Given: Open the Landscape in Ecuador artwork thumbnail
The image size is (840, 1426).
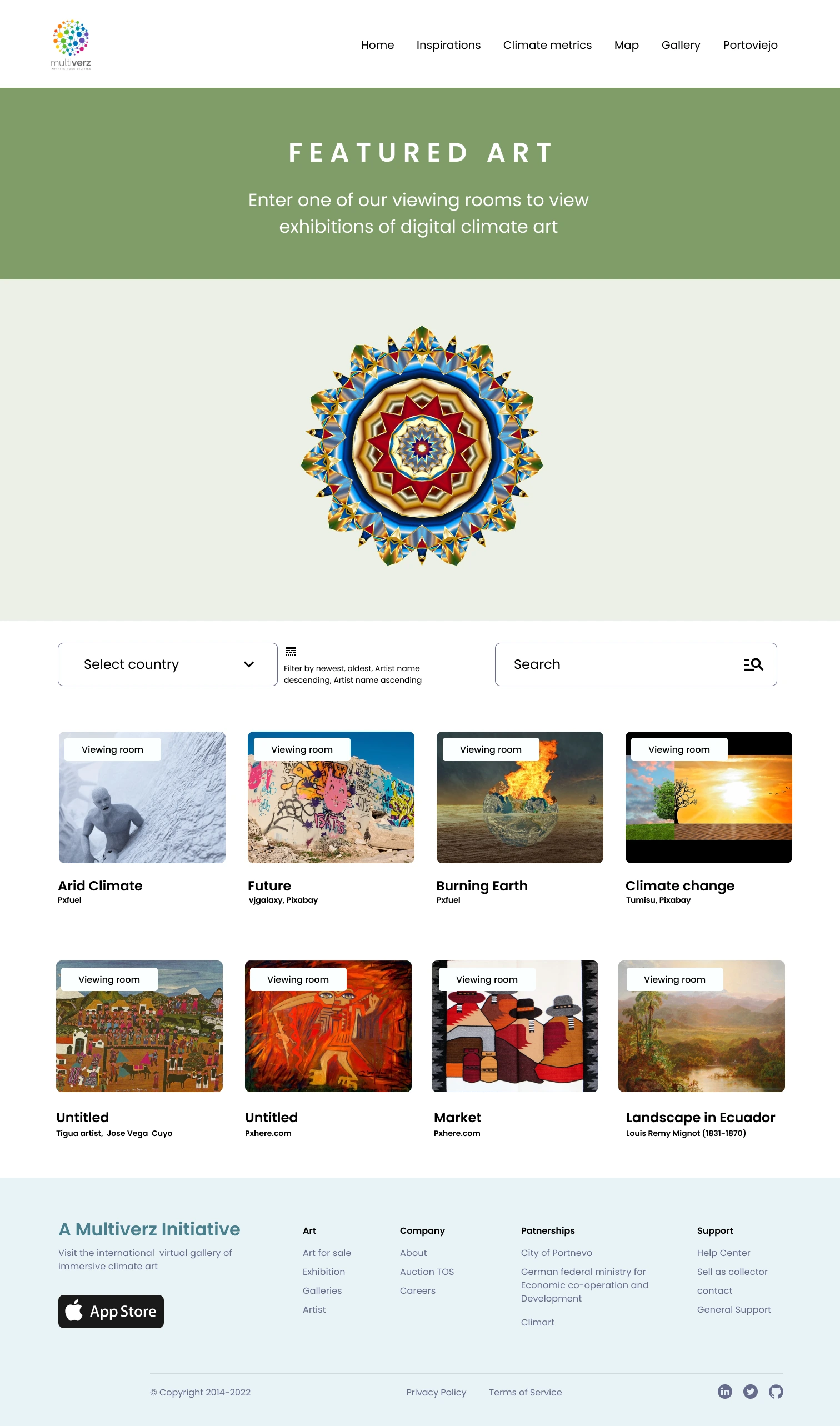Looking at the screenshot, I should coord(701,1026).
